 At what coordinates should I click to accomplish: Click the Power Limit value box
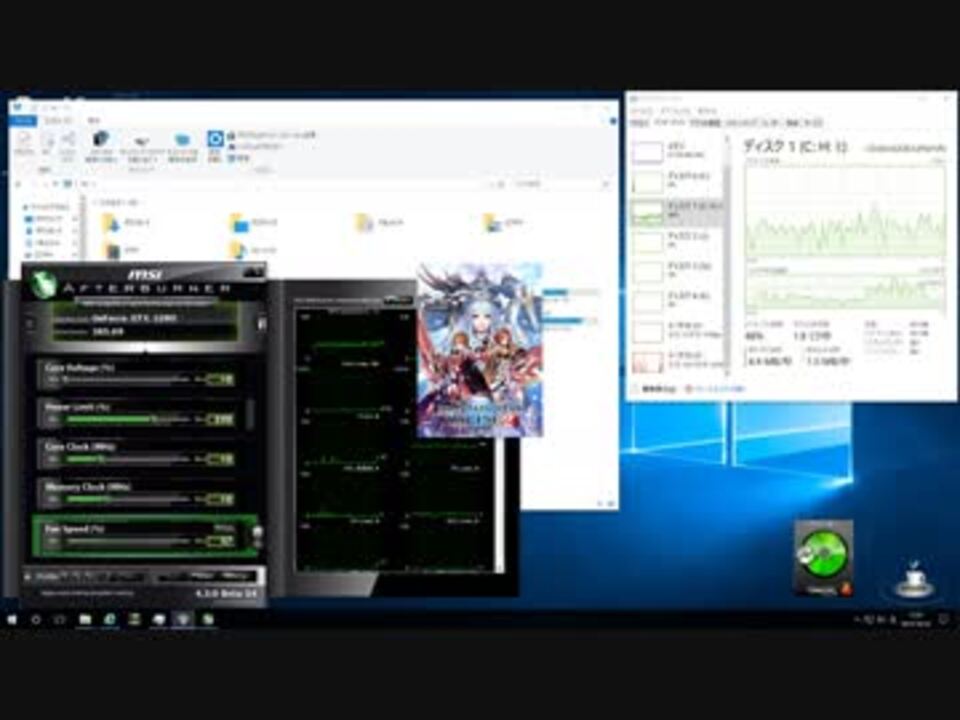(220, 419)
